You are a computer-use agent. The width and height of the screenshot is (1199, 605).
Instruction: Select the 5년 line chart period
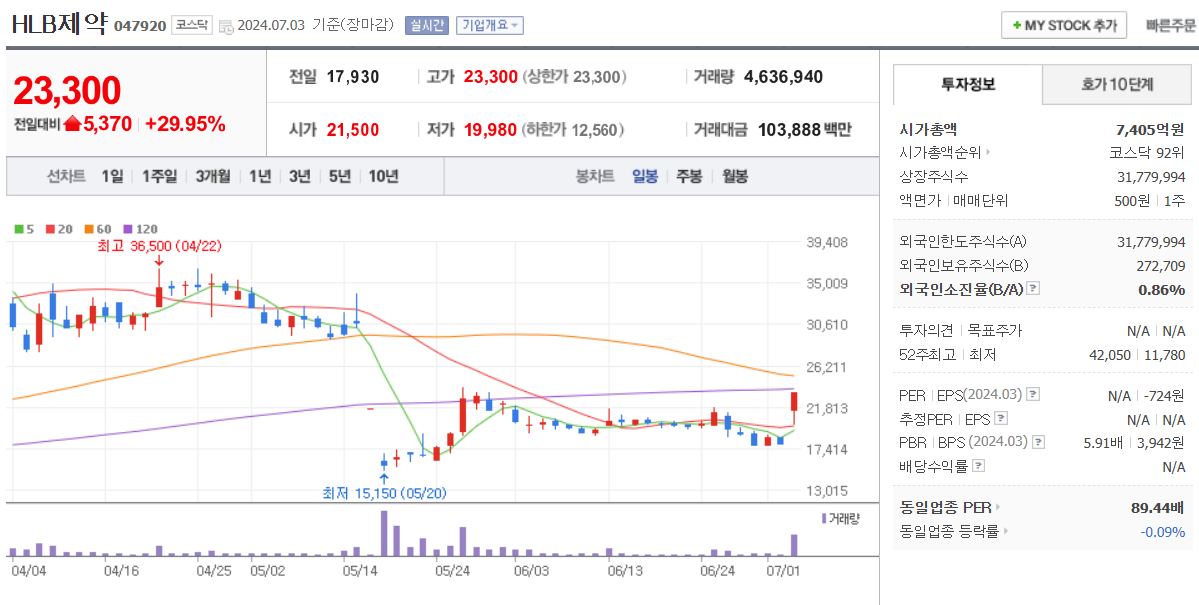click(340, 177)
